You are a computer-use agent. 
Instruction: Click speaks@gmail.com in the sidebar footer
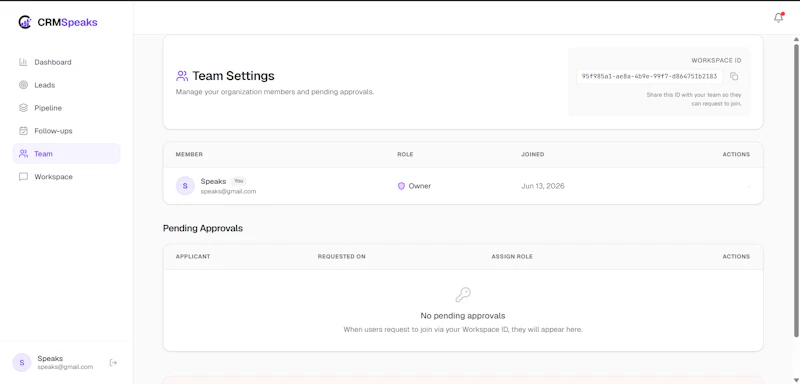(65, 367)
